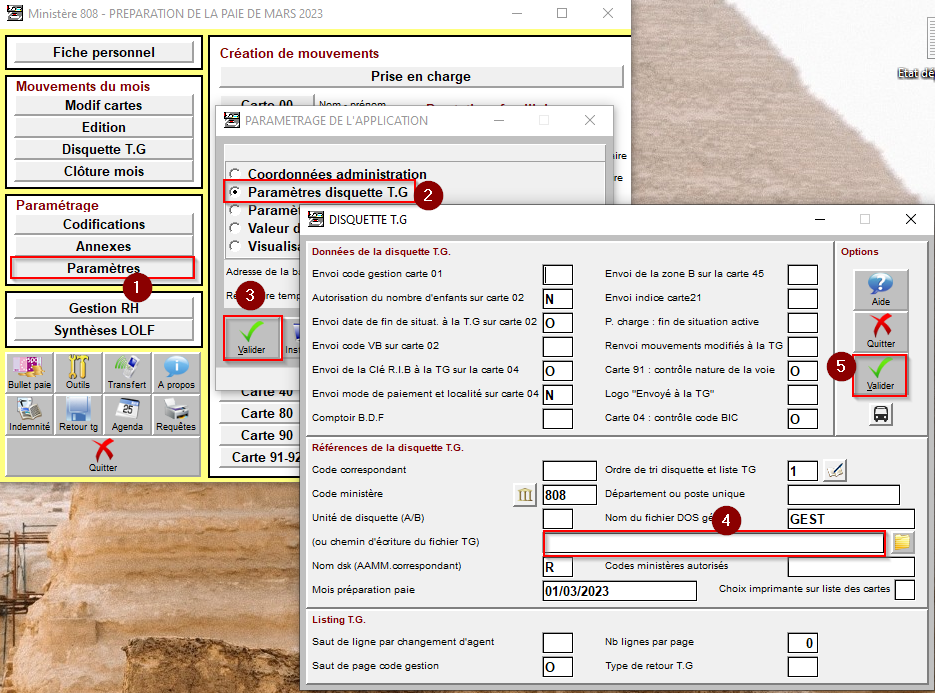The height and width of the screenshot is (693, 935).
Task: Click the ministry code lookup icon
Action: click(x=525, y=494)
